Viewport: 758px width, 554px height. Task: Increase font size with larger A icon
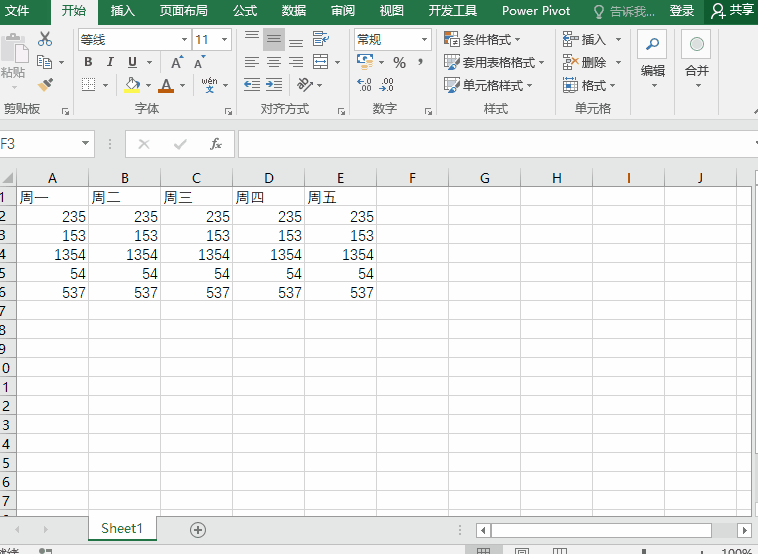[177, 62]
